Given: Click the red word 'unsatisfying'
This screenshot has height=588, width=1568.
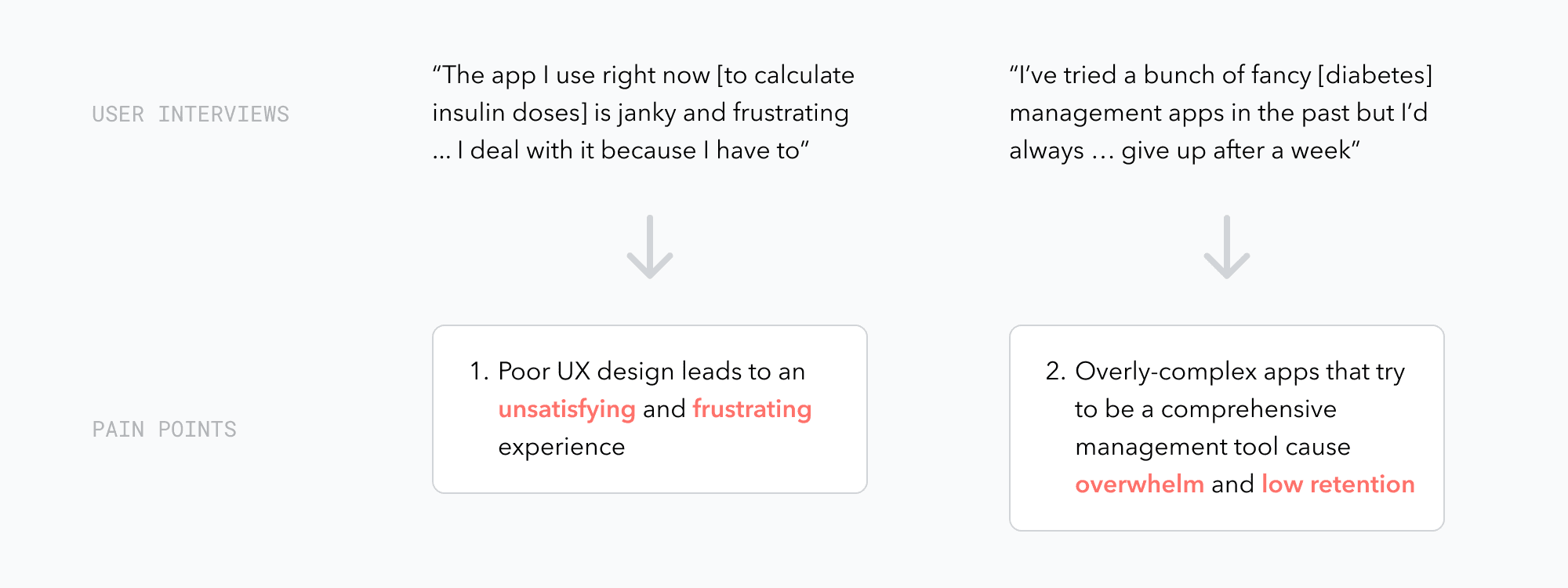Looking at the screenshot, I should [x=567, y=409].
